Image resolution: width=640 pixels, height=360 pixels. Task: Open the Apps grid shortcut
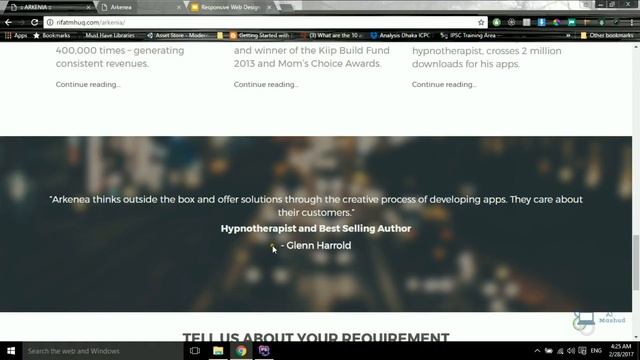16,36
